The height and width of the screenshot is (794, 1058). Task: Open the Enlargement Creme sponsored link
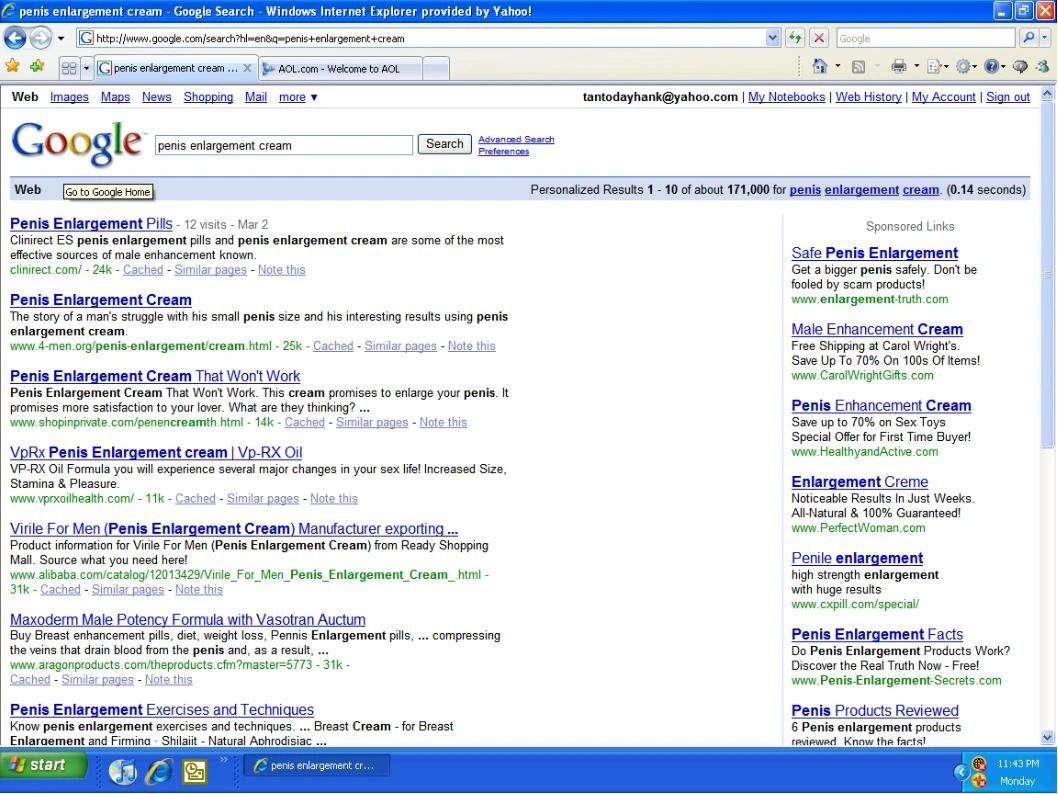tap(860, 482)
